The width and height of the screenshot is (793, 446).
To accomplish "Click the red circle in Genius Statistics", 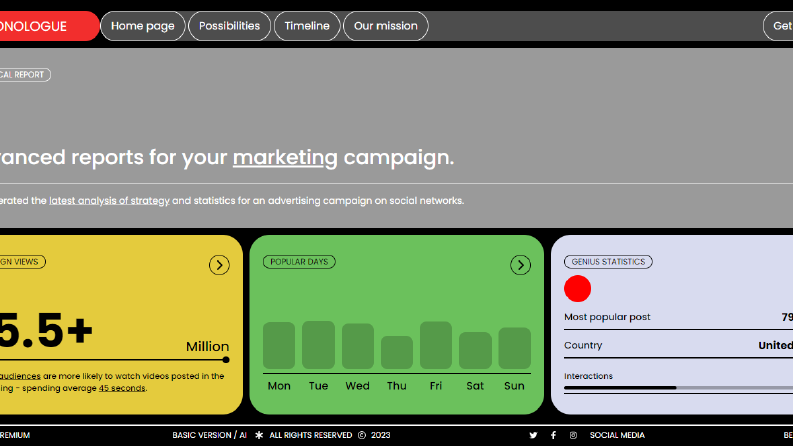I will pos(577,289).
